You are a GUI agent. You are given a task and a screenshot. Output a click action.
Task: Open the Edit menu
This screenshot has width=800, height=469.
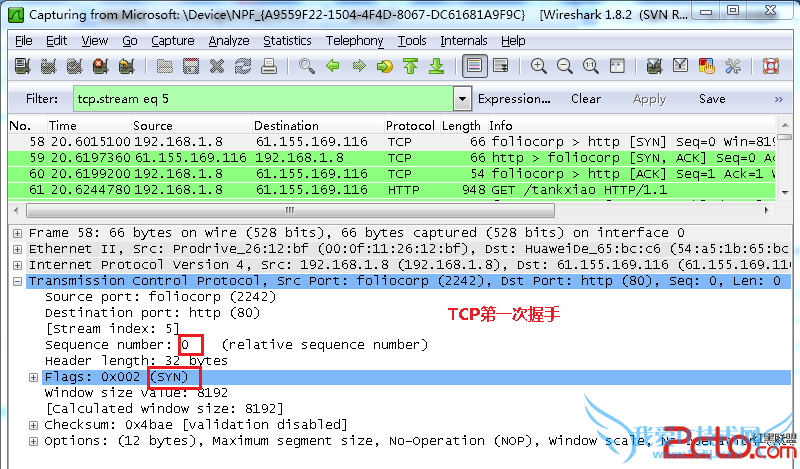pos(56,40)
